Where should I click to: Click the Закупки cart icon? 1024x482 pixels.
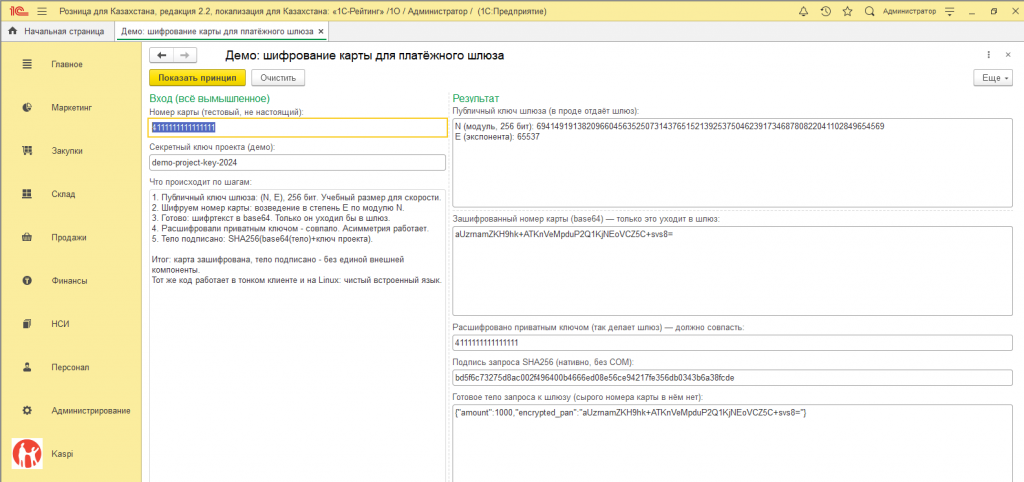pos(27,150)
